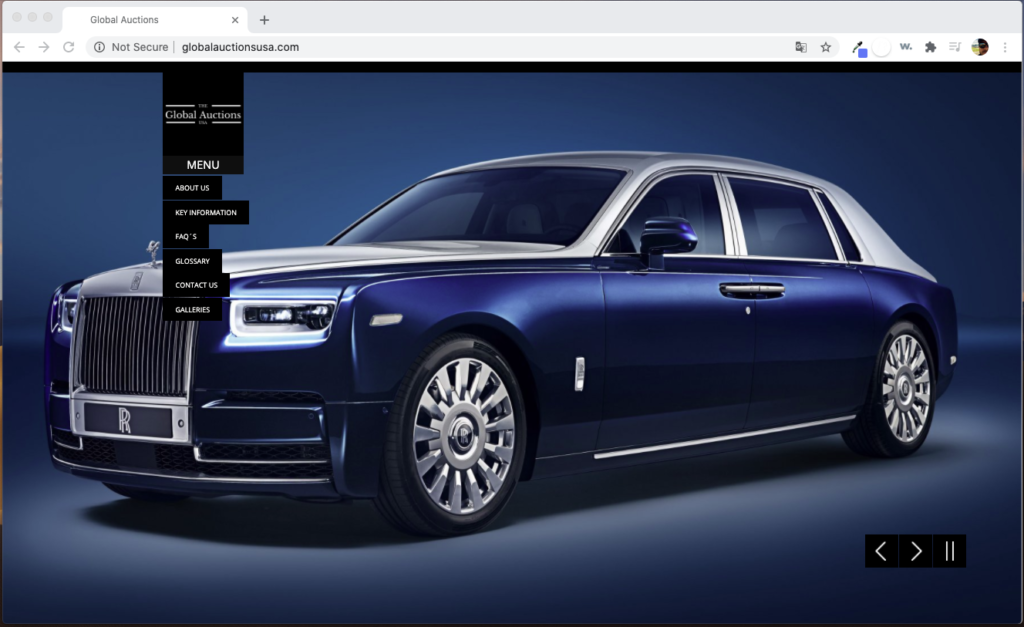Open the Glossary link
Image resolution: width=1024 pixels, height=627 pixels.
[x=192, y=261]
